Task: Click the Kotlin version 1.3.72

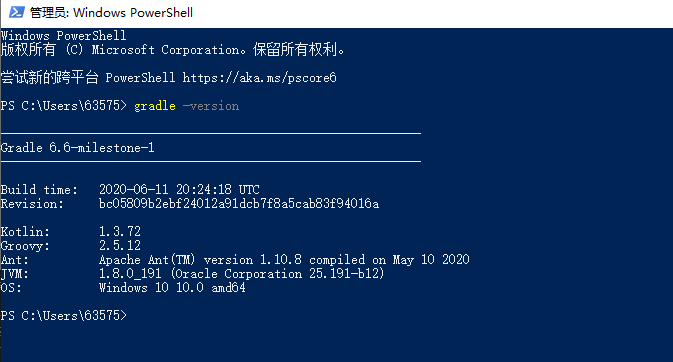Action: point(120,231)
